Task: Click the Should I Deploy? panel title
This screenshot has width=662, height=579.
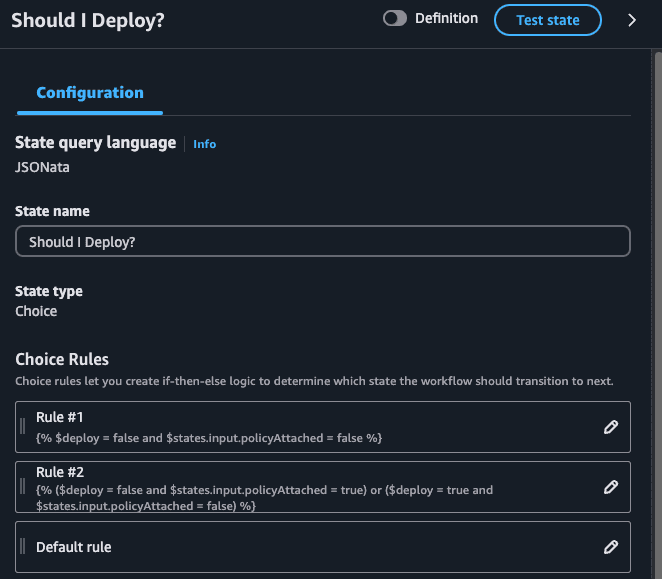Action: tap(88, 20)
